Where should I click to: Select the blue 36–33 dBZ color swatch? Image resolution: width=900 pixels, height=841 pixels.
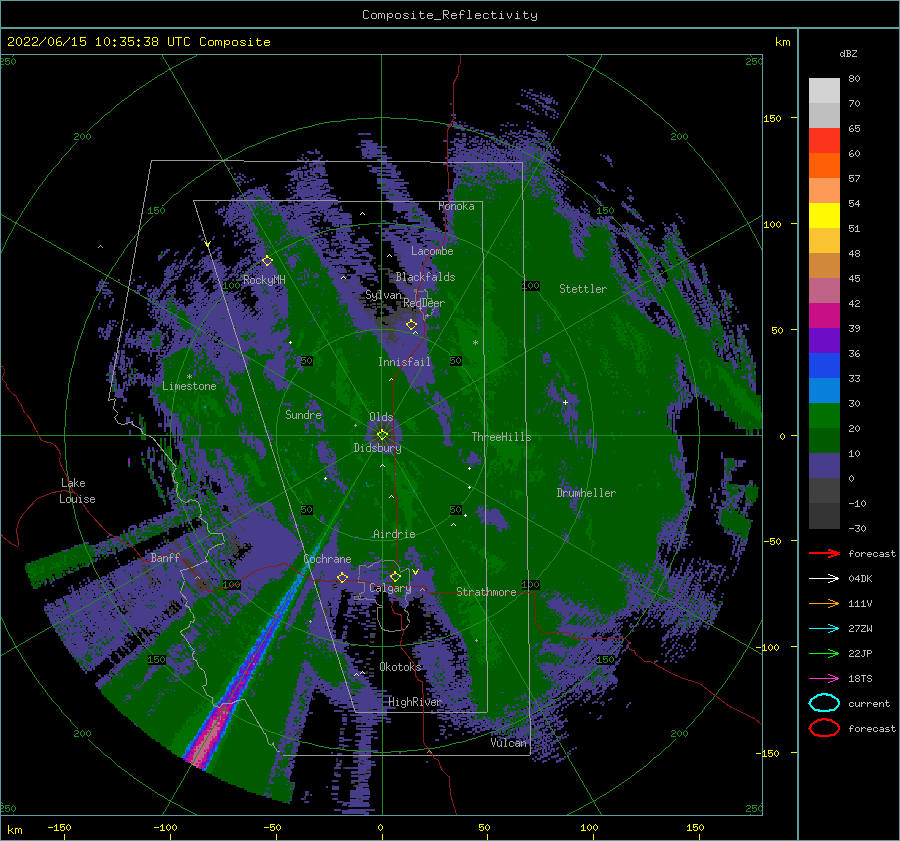point(824,365)
